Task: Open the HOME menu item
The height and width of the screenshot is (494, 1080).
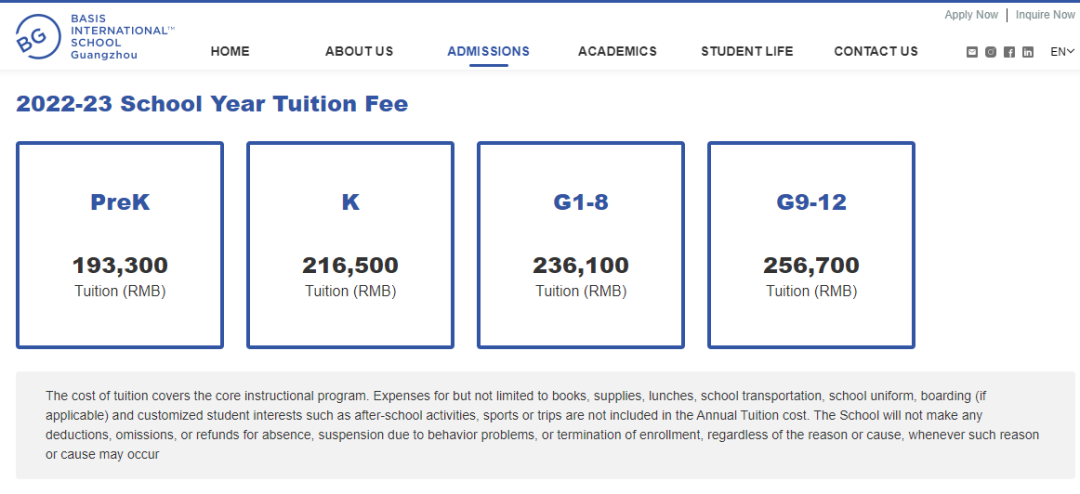Action: (230, 52)
